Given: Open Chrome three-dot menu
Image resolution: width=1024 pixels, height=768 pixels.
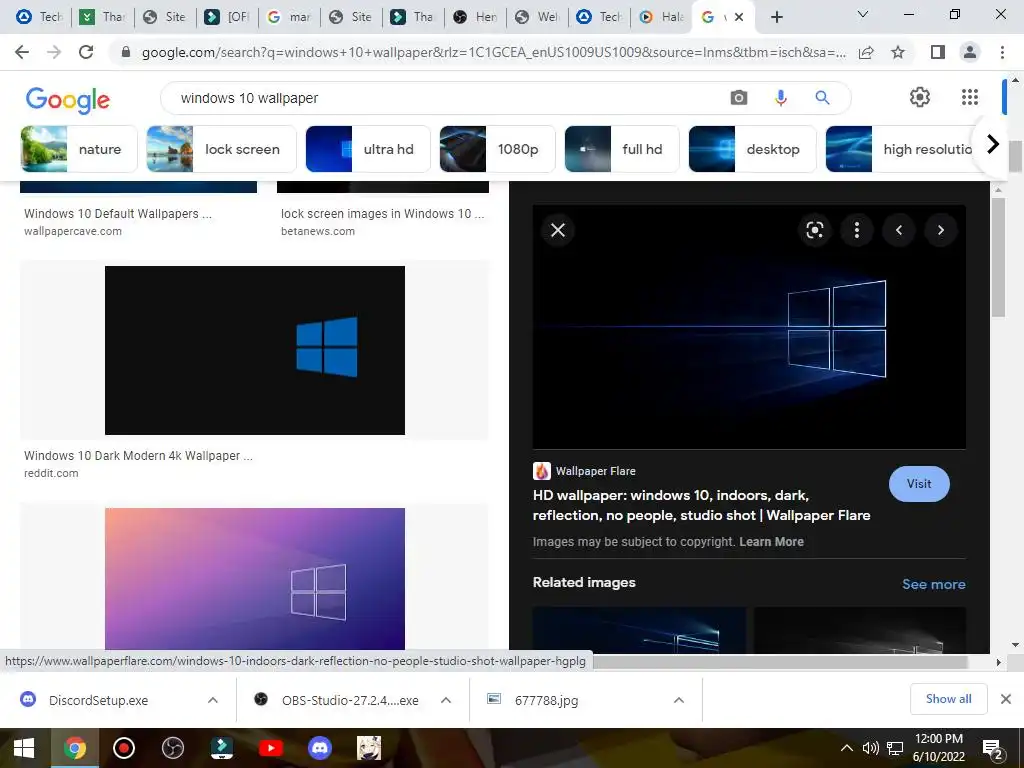Looking at the screenshot, I should tap(1002, 52).
